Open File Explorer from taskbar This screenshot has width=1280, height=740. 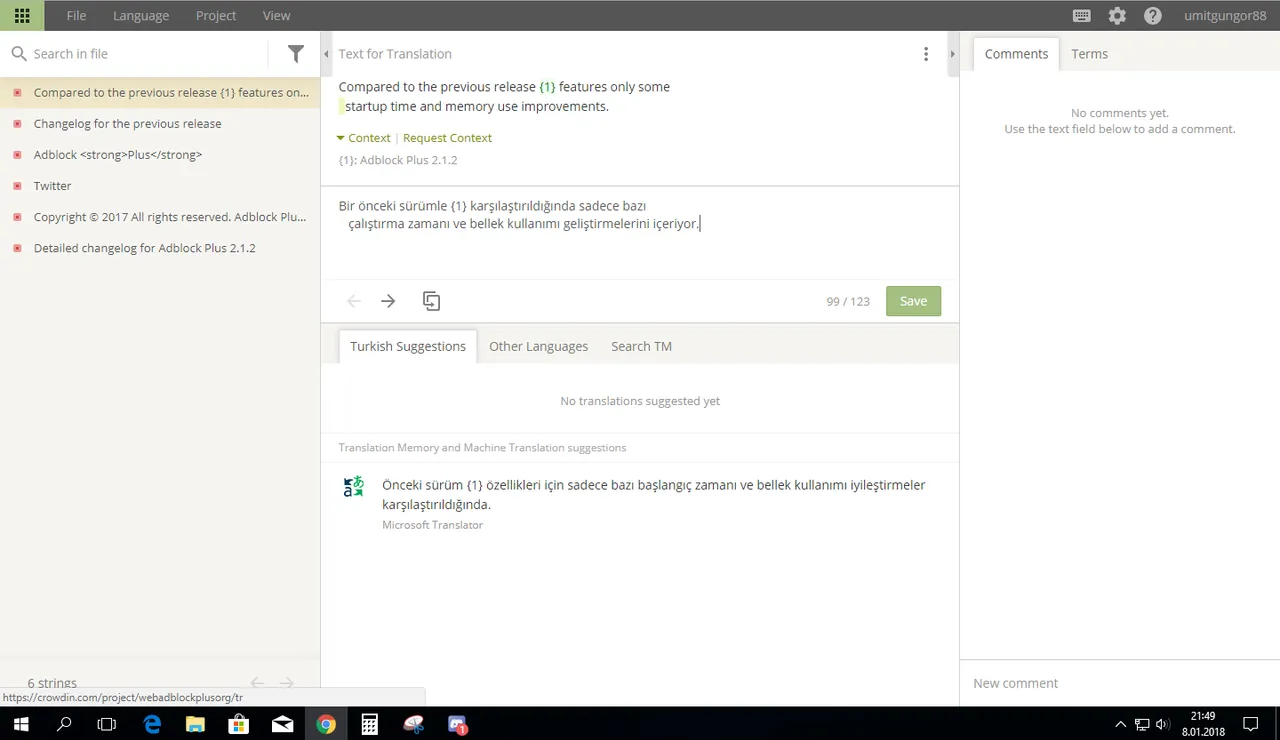195,723
